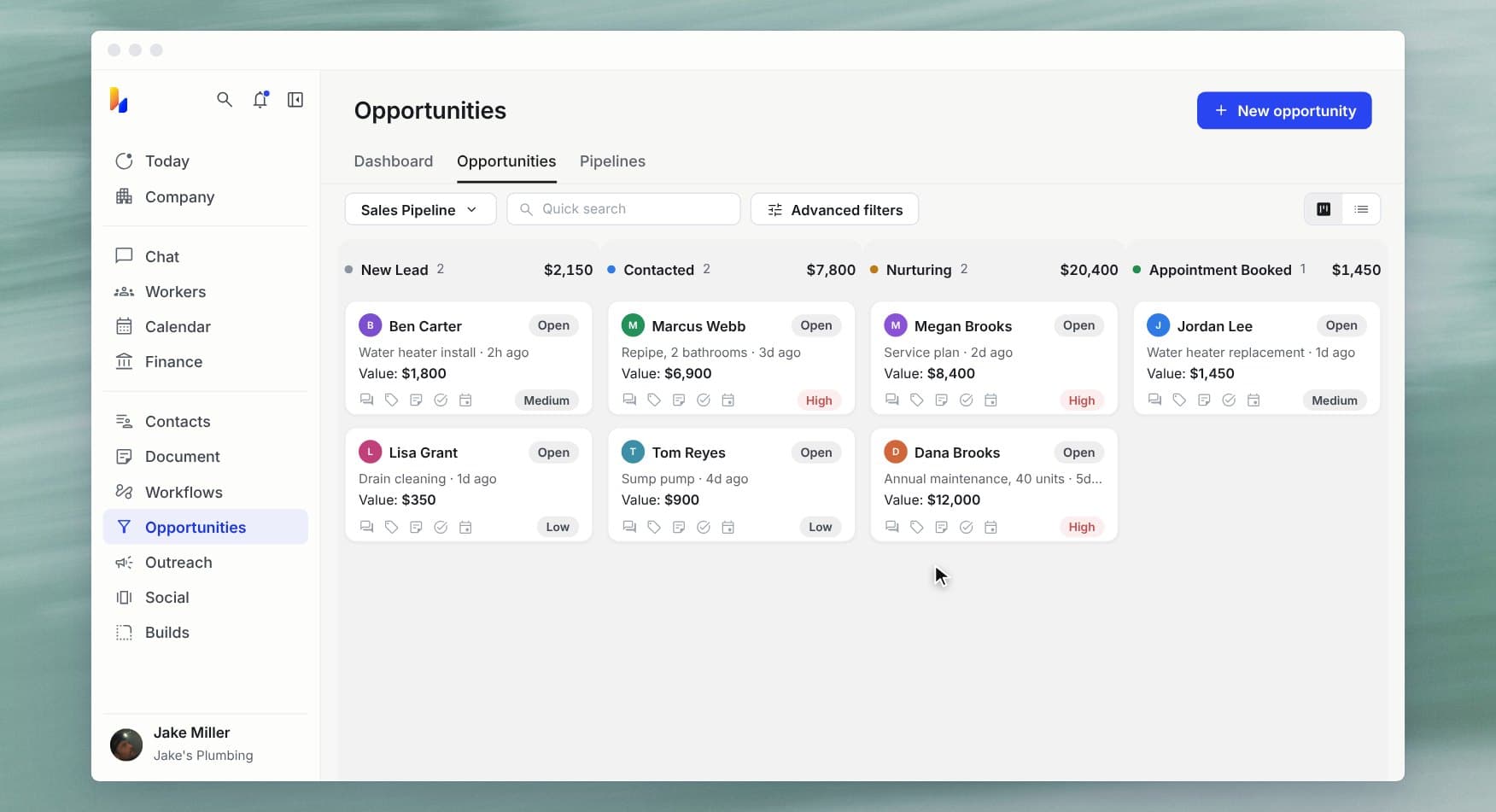The image size is (1496, 812).
Task: Click Ben Carter's avatar icon
Action: (x=370, y=325)
